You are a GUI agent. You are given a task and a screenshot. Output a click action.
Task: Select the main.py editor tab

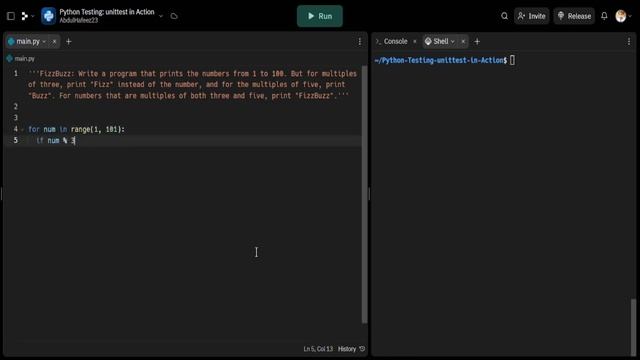pyautogui.click(x=28, y=41)
